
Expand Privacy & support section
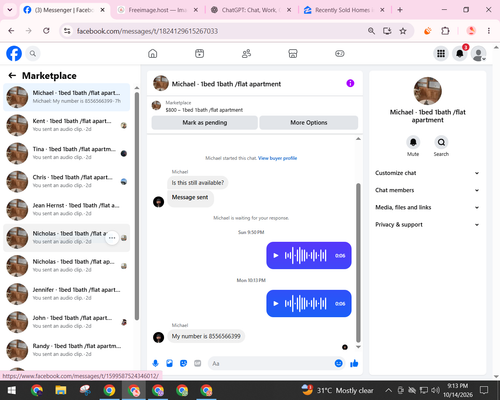click(x=427, y=225)
